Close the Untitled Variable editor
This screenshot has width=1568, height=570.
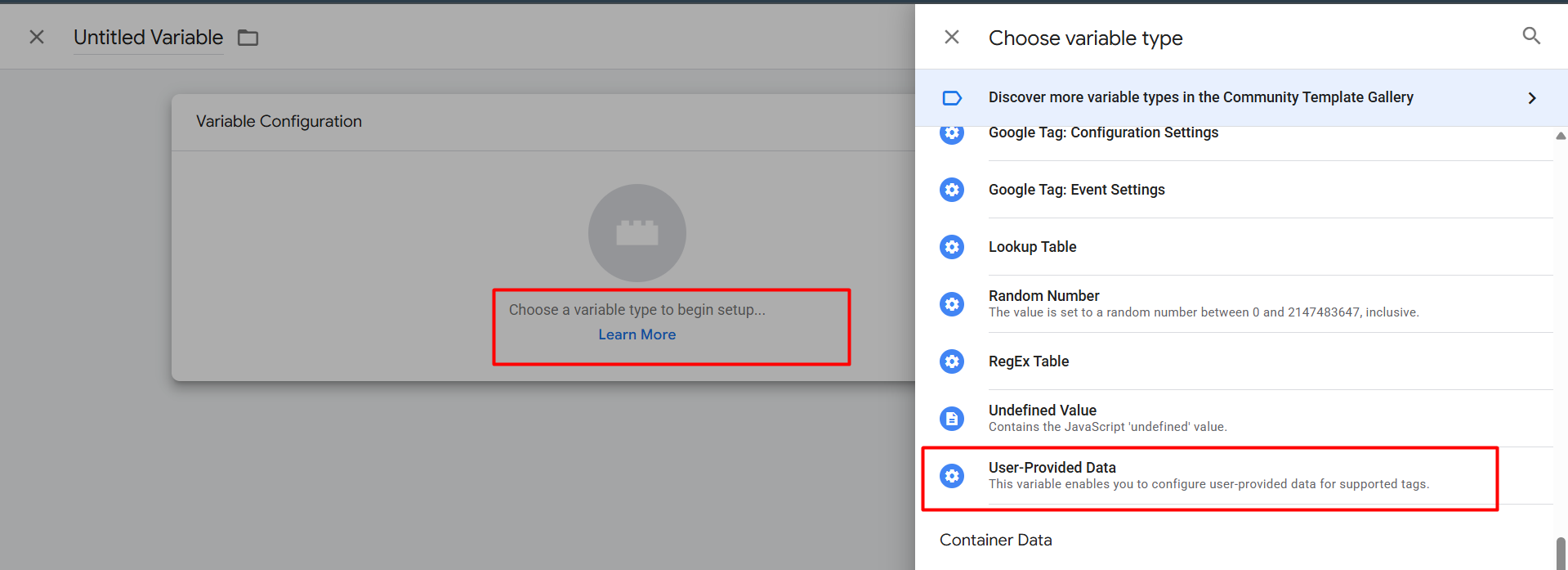pos(37,37)
